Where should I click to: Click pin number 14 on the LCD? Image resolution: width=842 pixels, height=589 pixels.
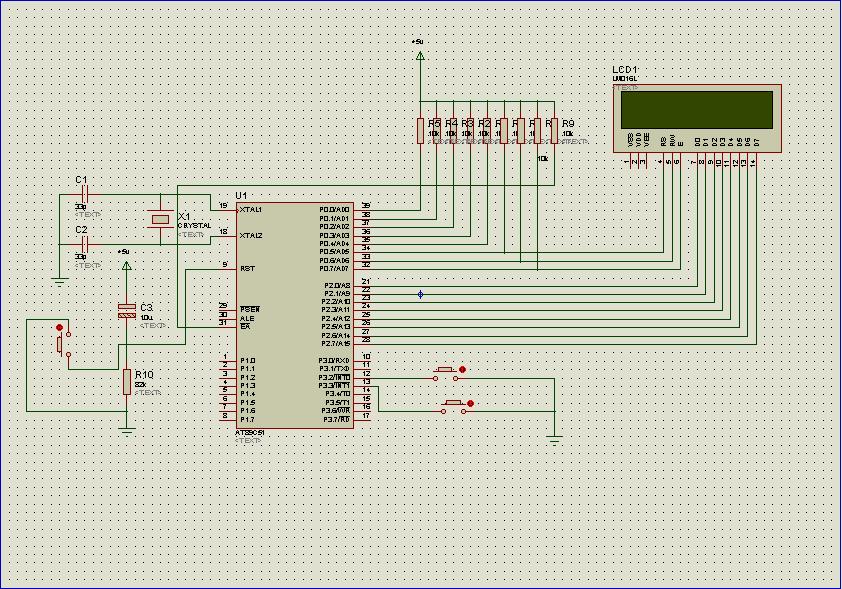pos(753,162)
